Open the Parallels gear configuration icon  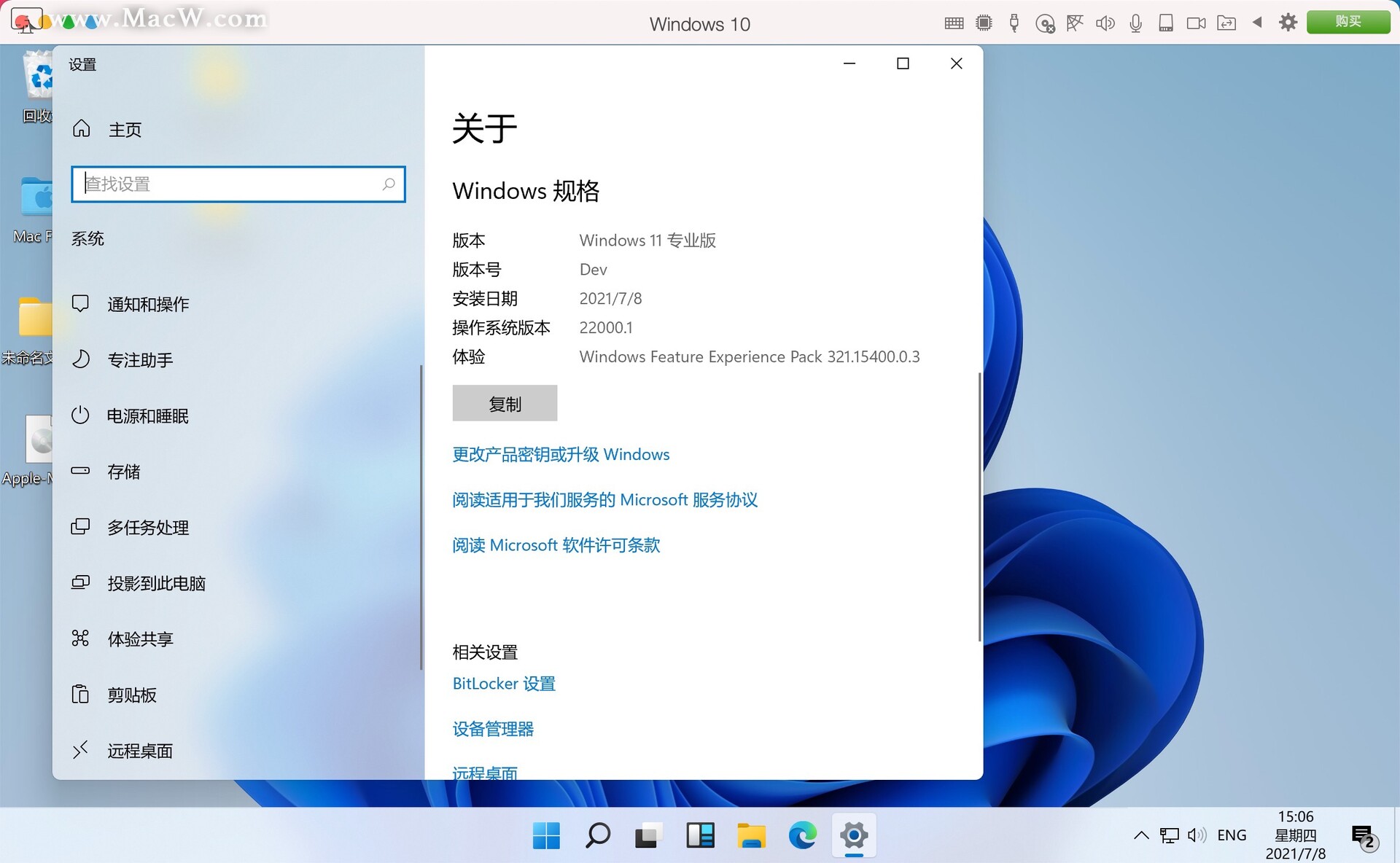coord(1288,23)
